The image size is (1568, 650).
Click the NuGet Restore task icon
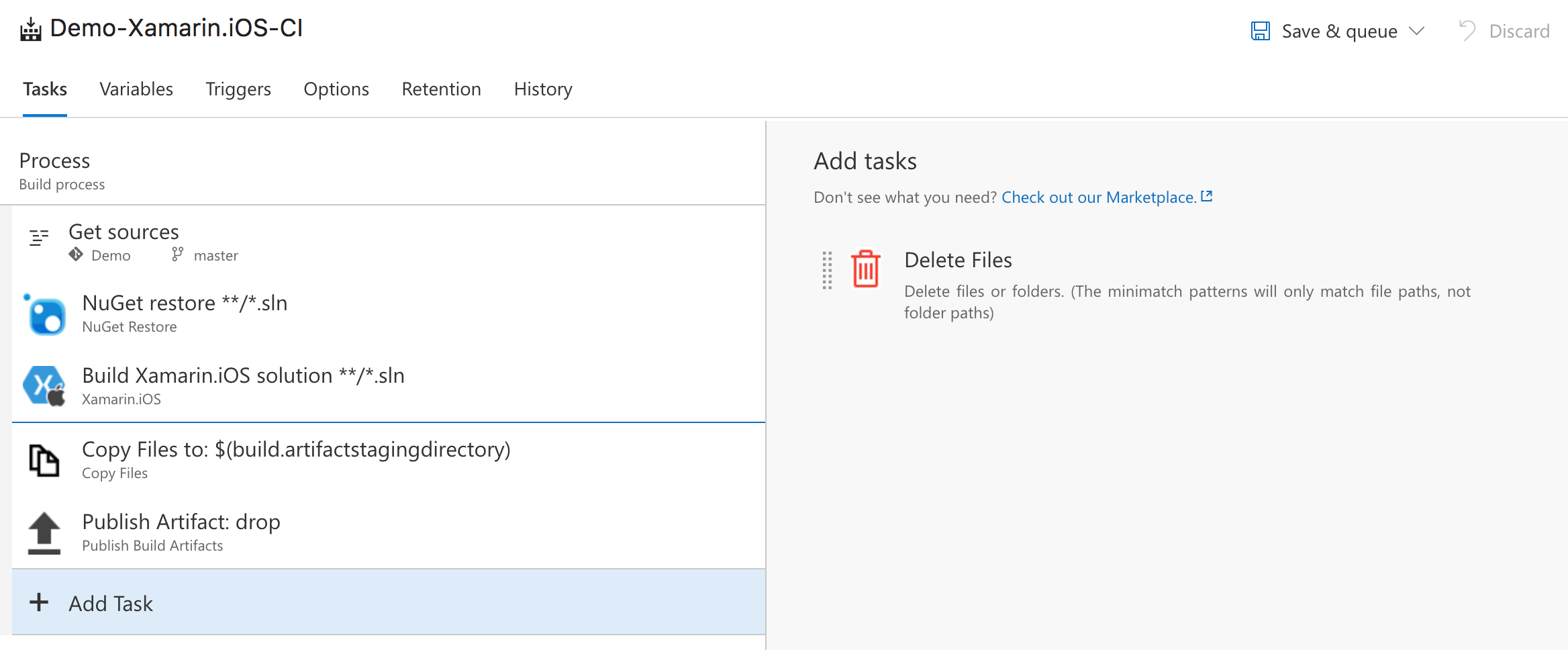pos(44,312)
